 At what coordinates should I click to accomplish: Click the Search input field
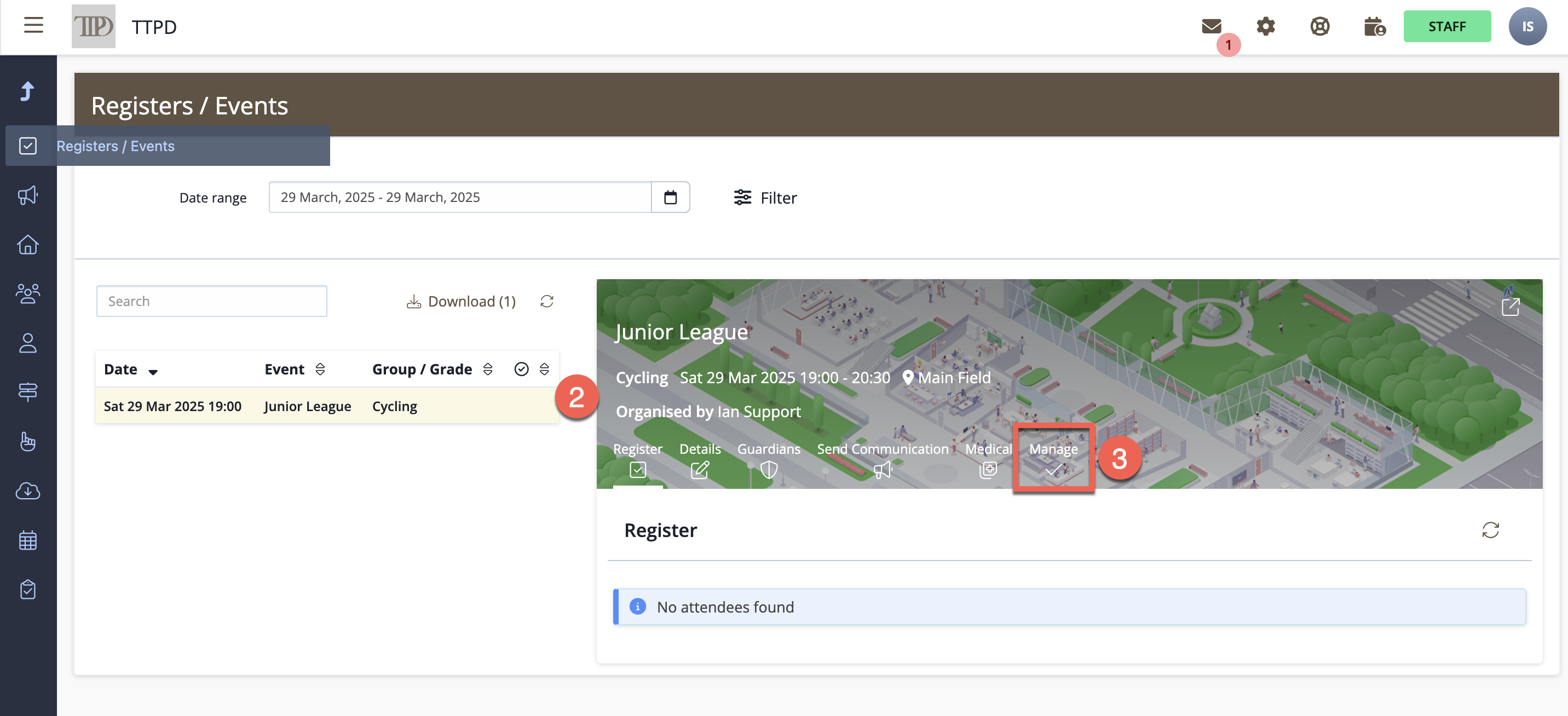(x=211, y=301)
